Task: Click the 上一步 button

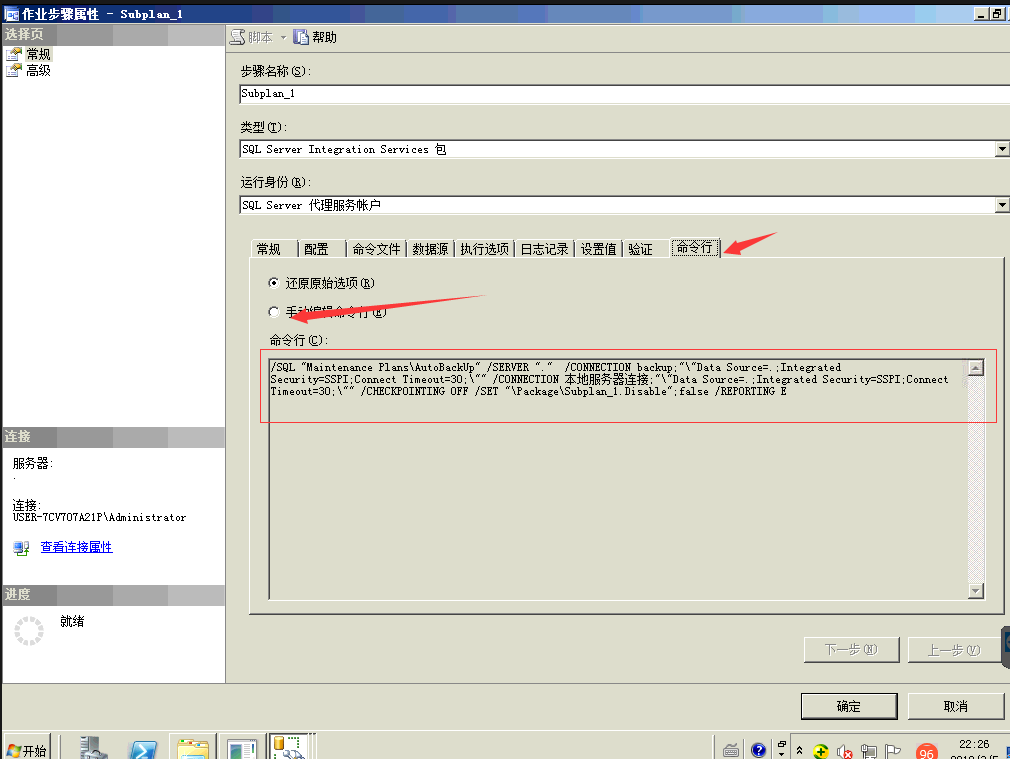Action: (954, 650)
